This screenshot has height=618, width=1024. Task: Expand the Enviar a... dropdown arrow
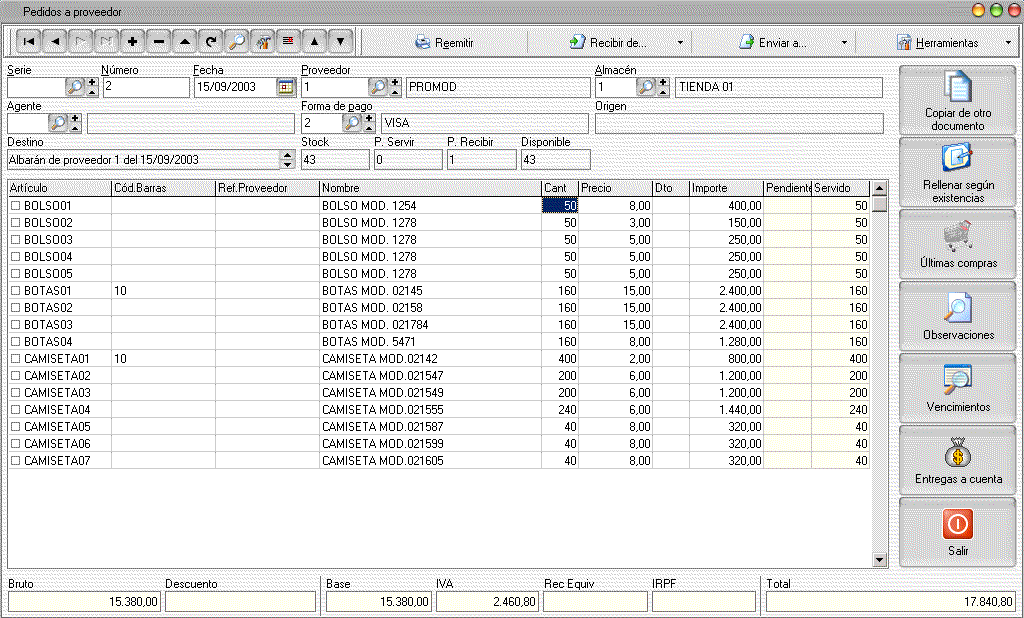point(845,43)
